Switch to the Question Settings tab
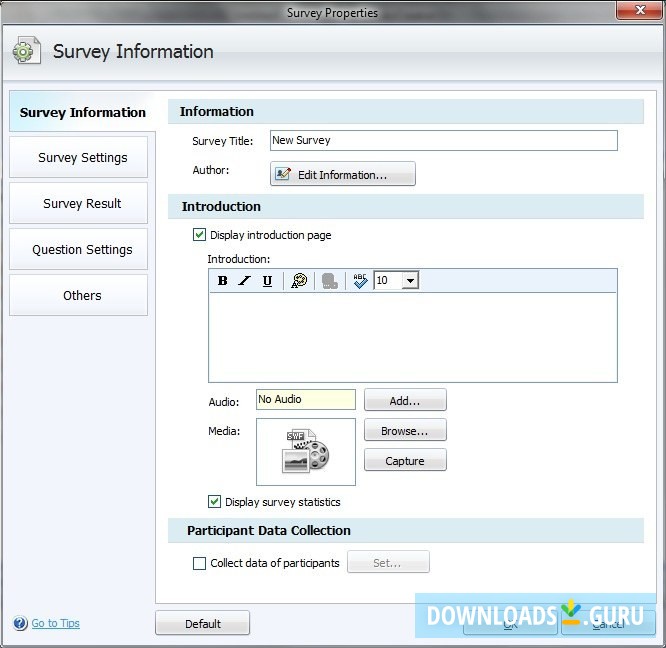666x648 pixels. pos(82,250)
